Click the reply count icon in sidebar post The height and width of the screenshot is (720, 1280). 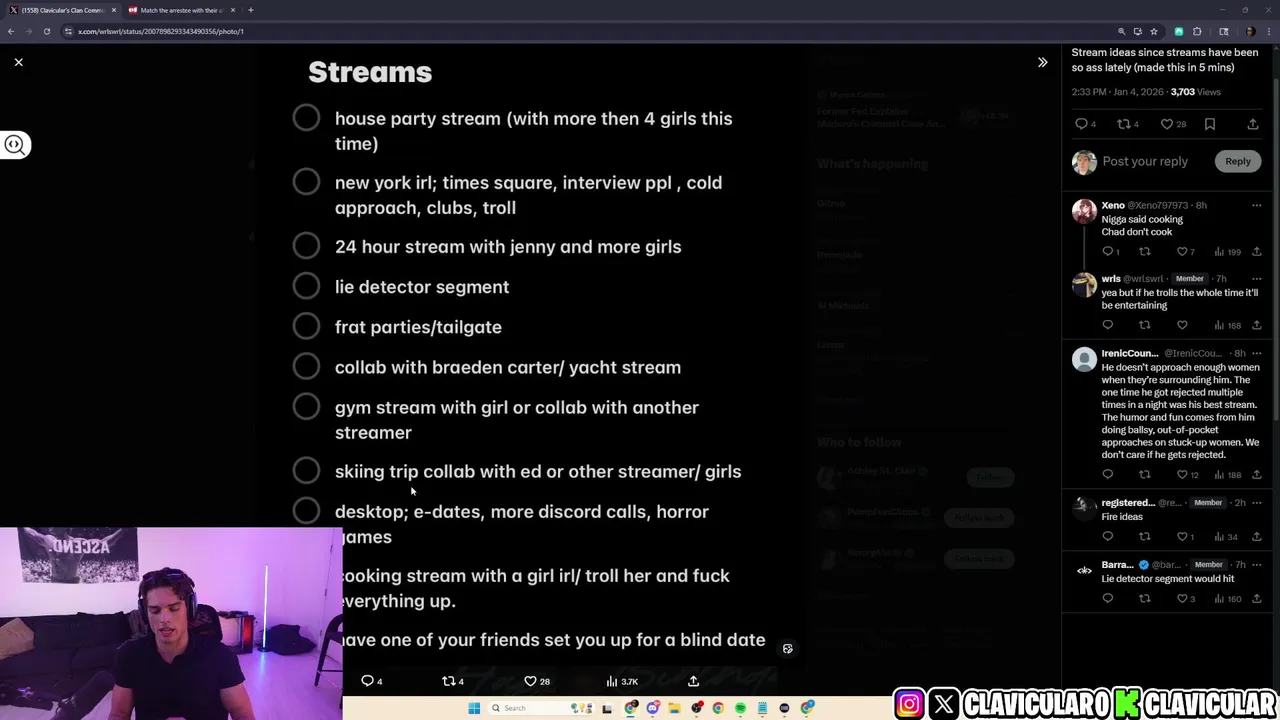tap(1081, 124)
